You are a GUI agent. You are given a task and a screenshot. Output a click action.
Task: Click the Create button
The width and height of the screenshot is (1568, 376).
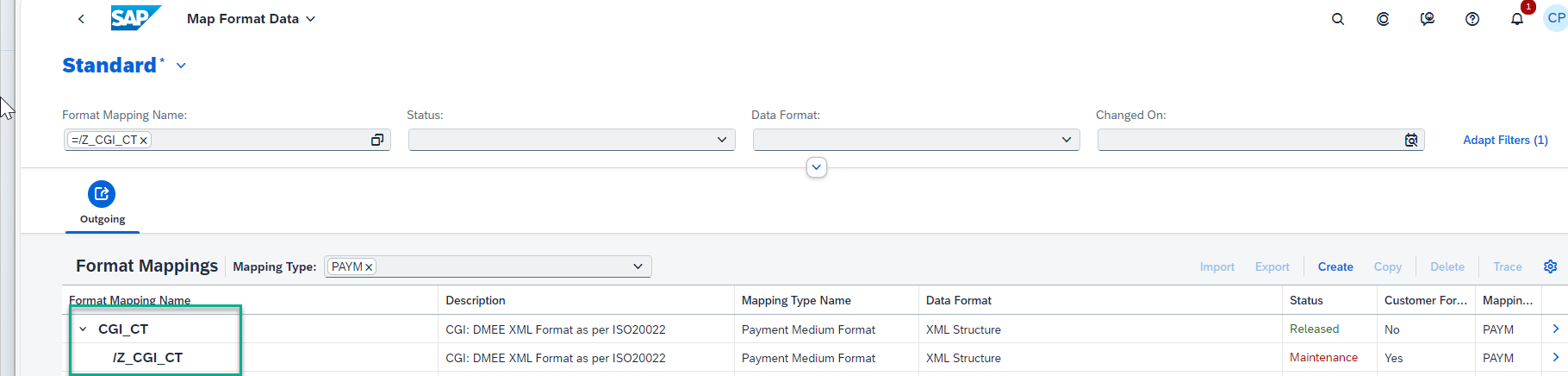pyautogui.click(x=1335, y=266)
